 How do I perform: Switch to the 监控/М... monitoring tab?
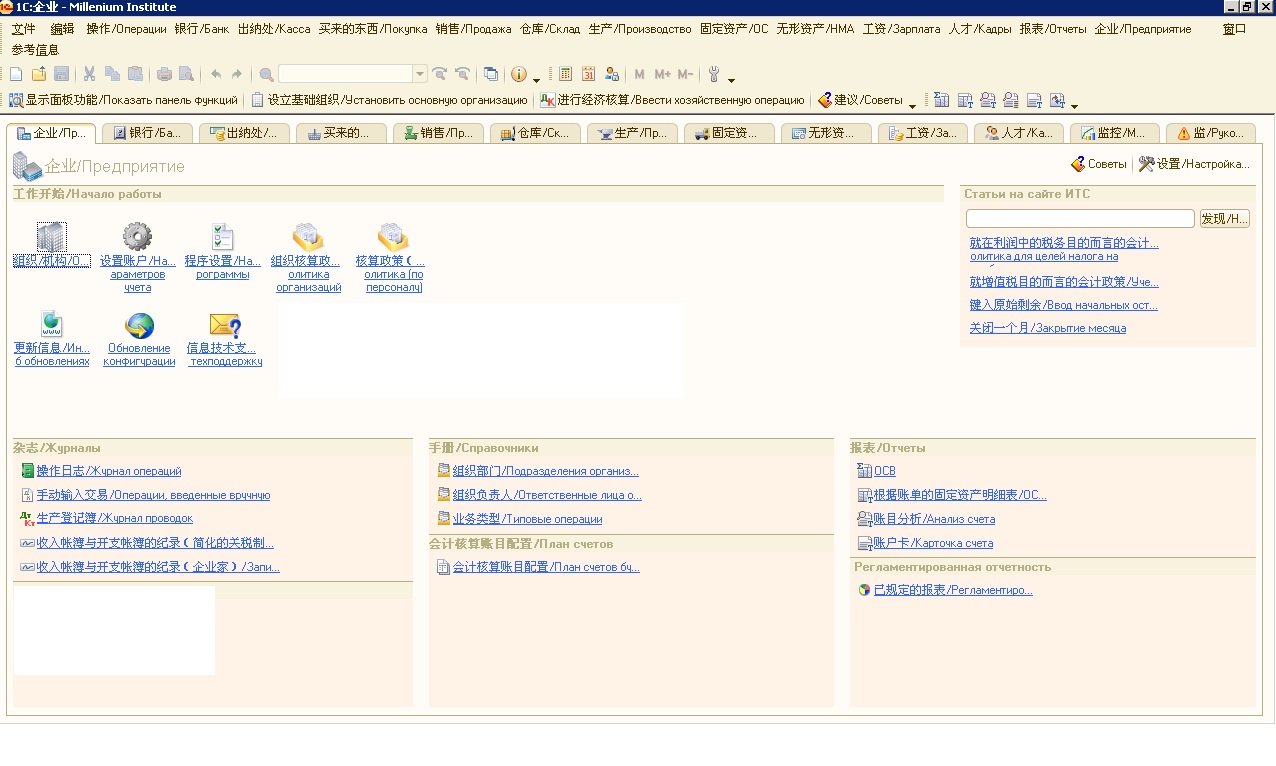point(1115,133)
